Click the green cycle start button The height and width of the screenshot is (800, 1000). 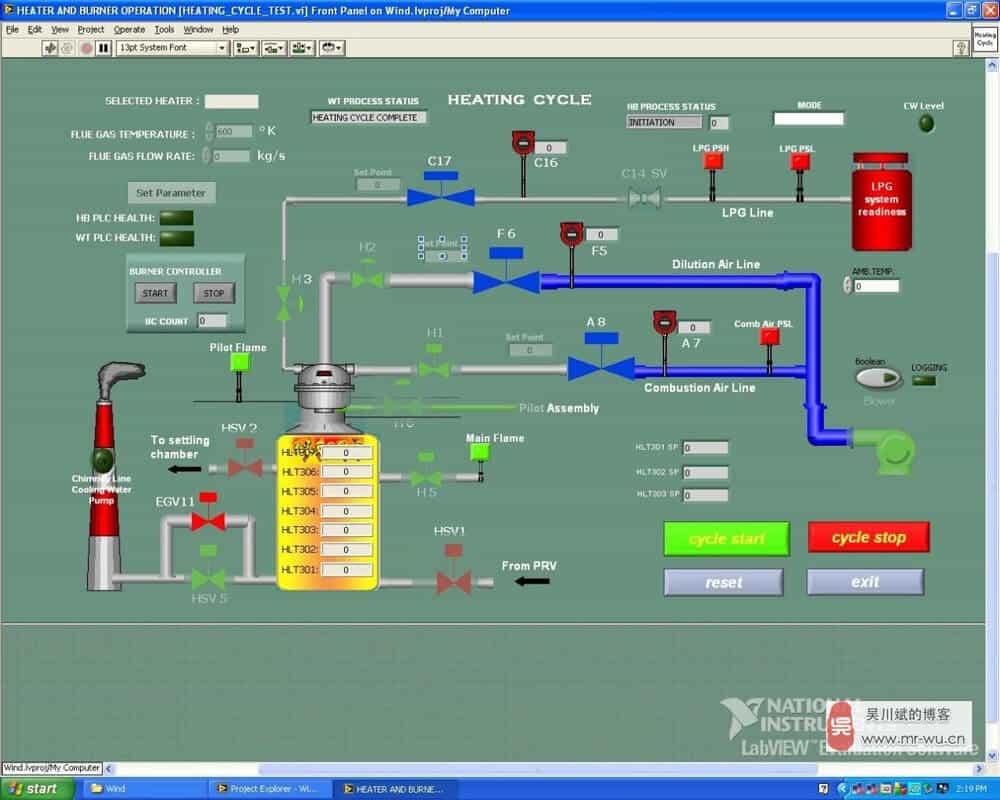click(x=726, y=539)
